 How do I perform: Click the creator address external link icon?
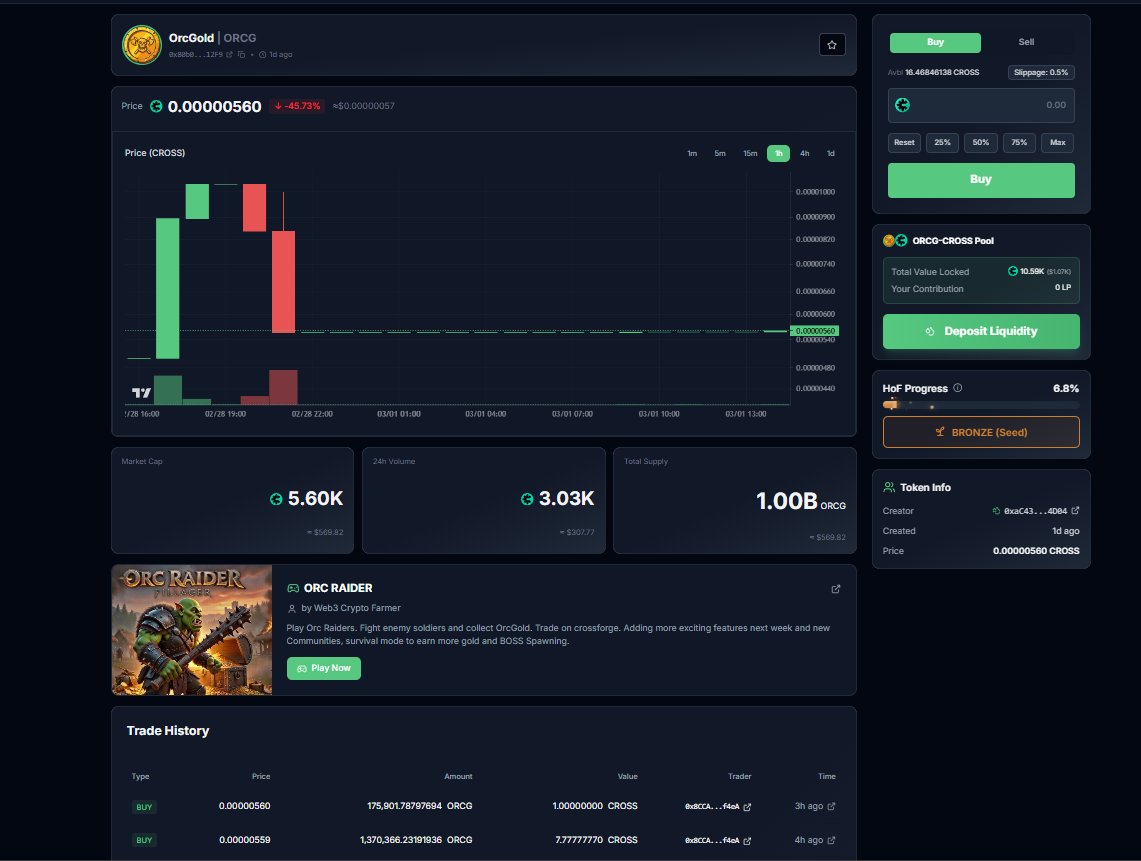1077,510
